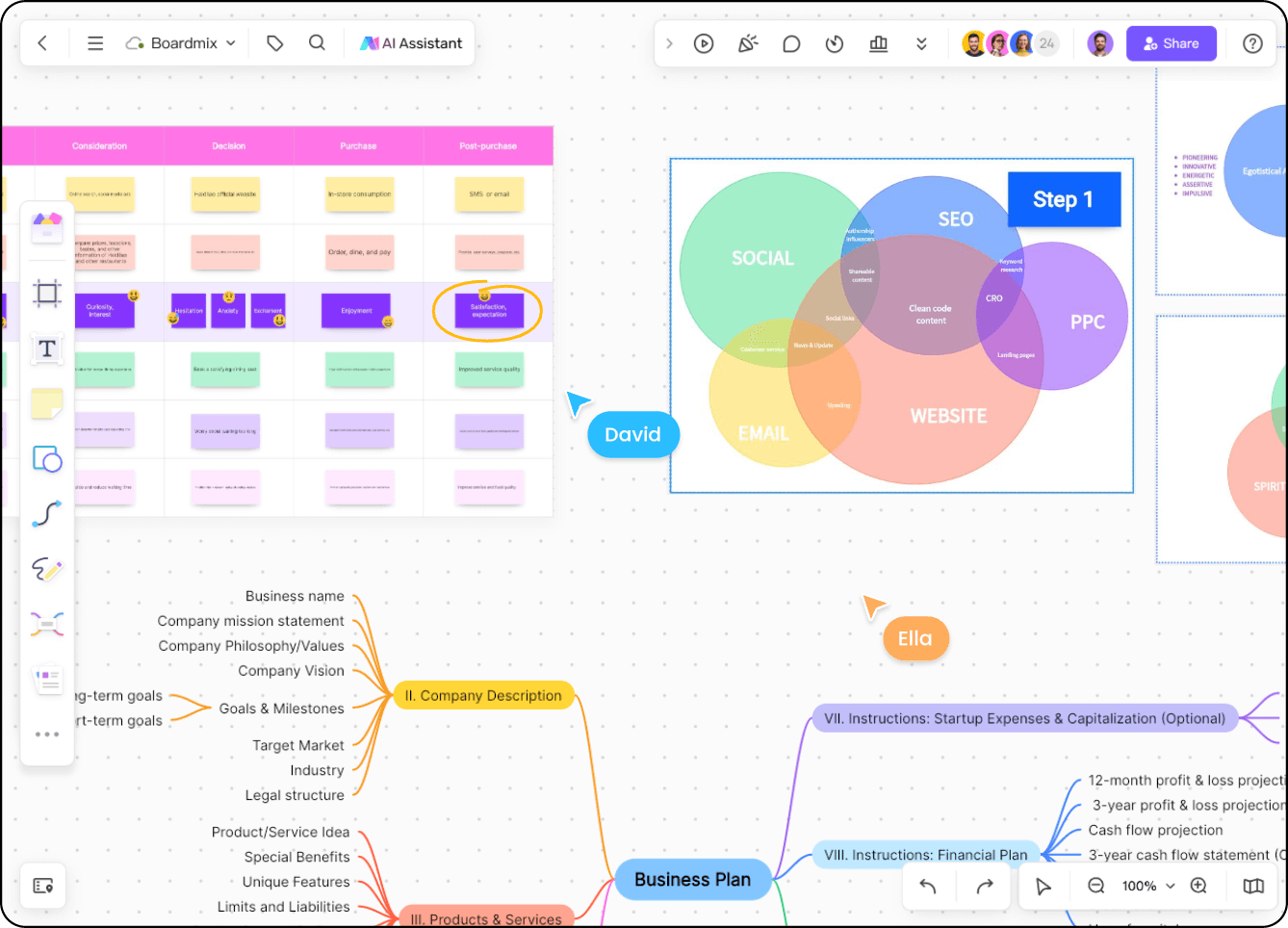Open my profile avatar
The height and width of the screenshot is (928, 1288).
pyautogui.click(x=1099, y=43)
